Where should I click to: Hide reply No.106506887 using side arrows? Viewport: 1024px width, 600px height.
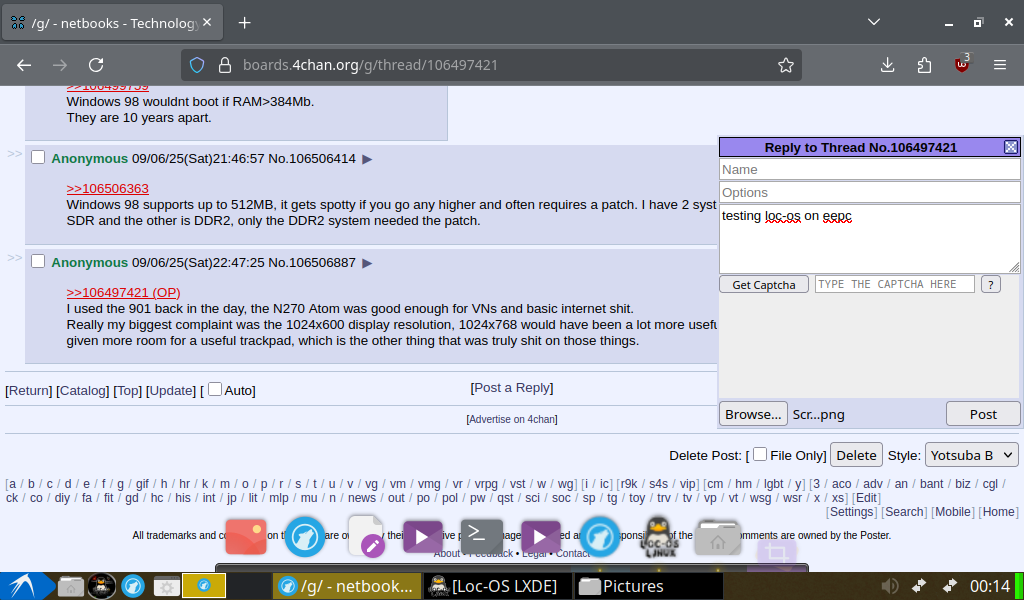pos(14,258)
